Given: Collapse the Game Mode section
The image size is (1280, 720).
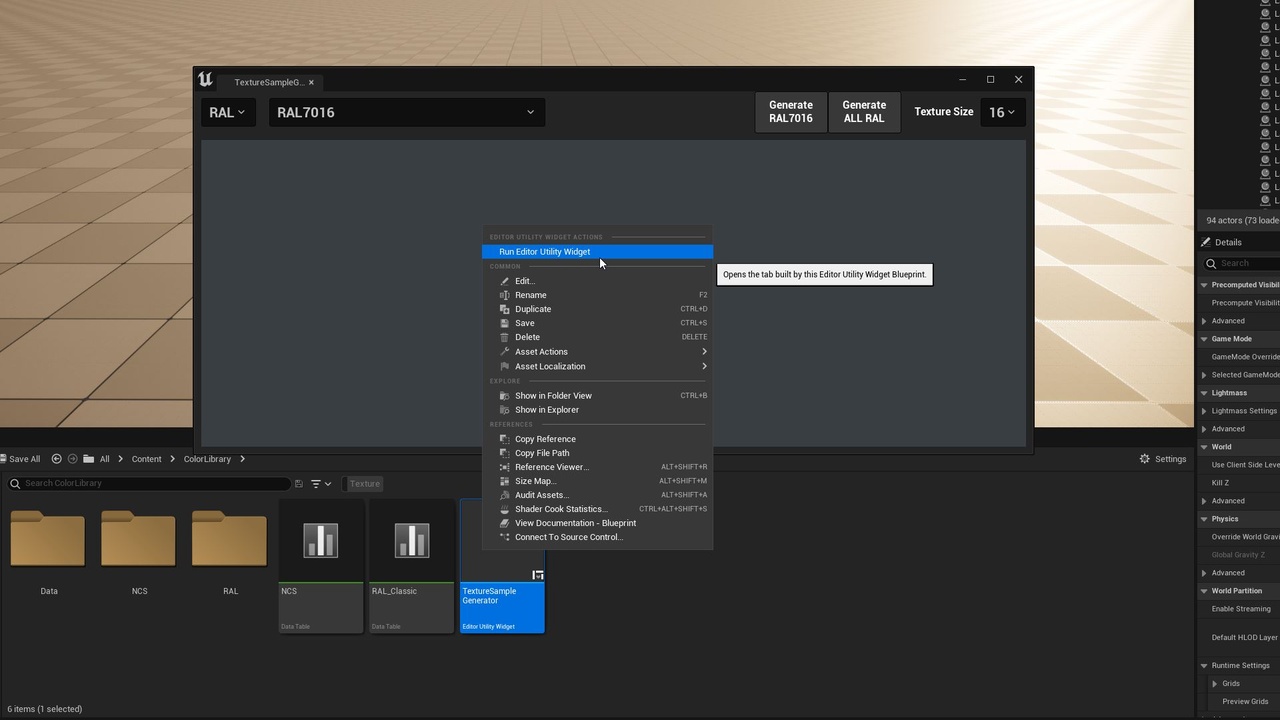Looking at the screenshot, I should (1204, 339).
